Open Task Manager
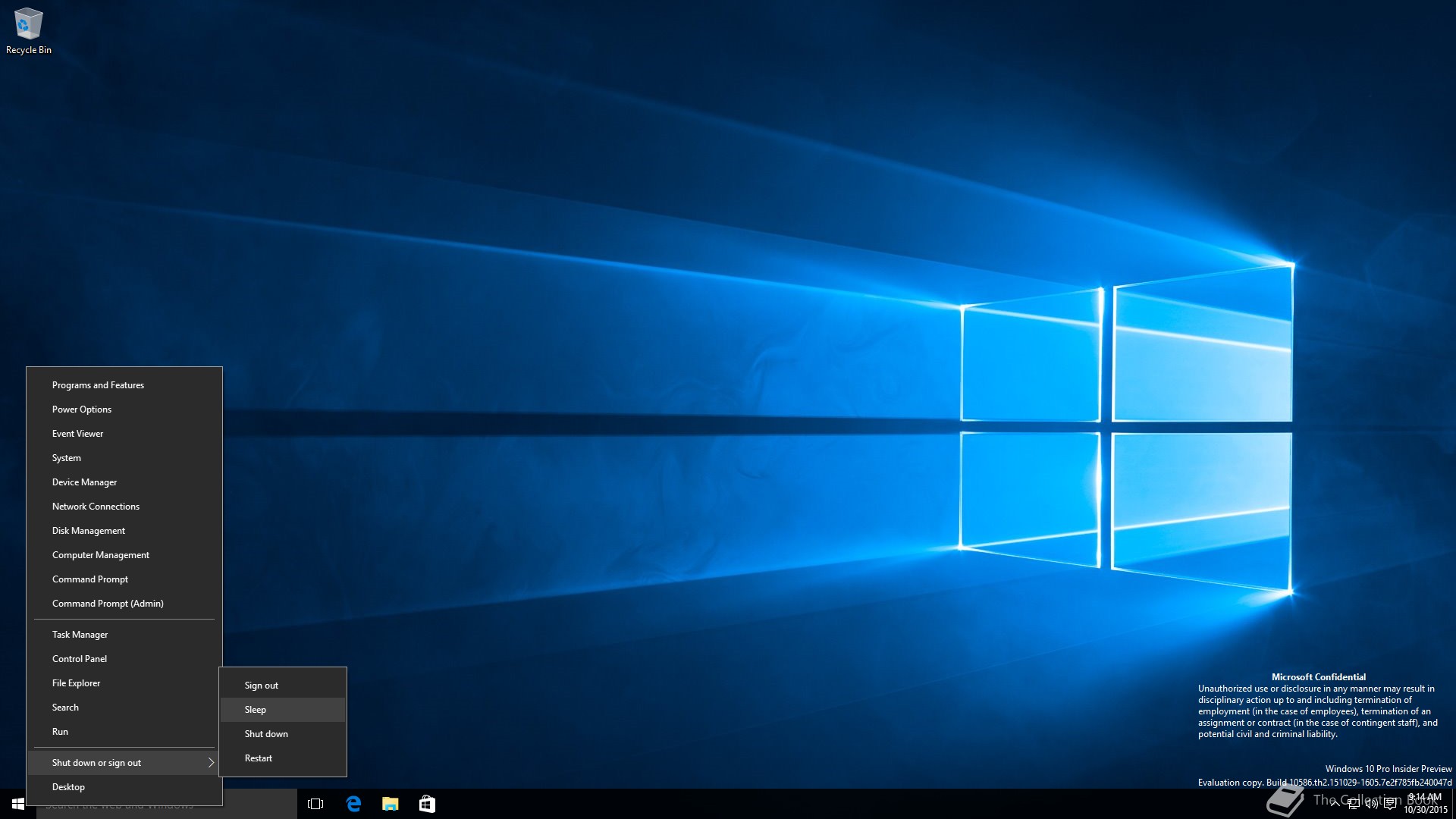The height and width of the screenshot is (819, 1456). (x=124, y=635)
